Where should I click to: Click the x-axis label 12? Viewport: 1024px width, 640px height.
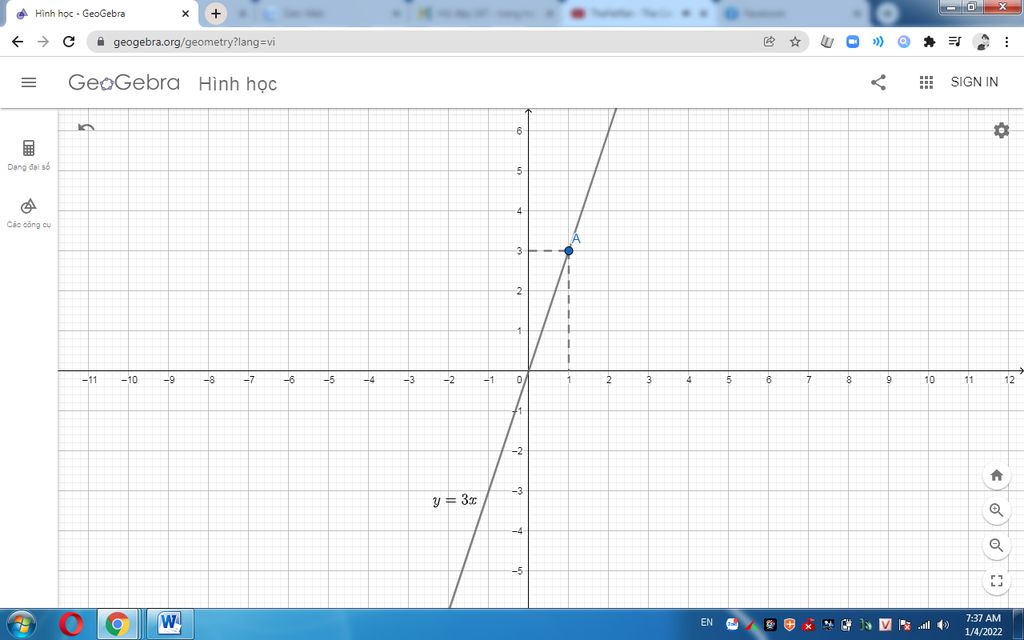[1010, 380]
